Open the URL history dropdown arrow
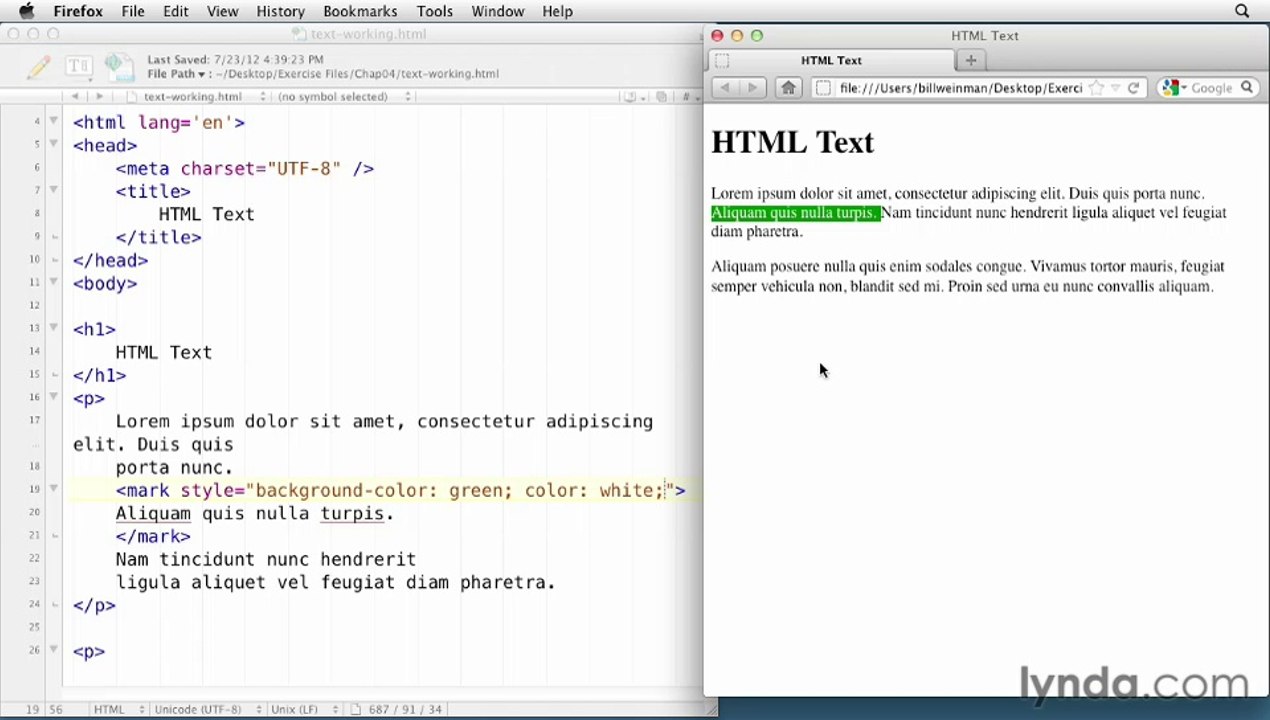1270x720 pixels. pos(1114,88)
